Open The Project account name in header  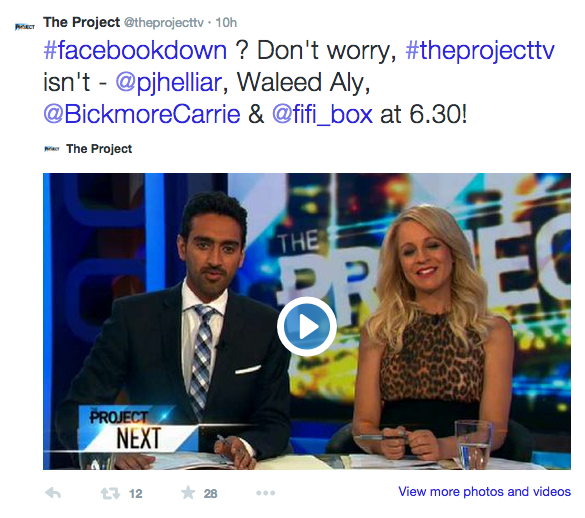point(81,22)
